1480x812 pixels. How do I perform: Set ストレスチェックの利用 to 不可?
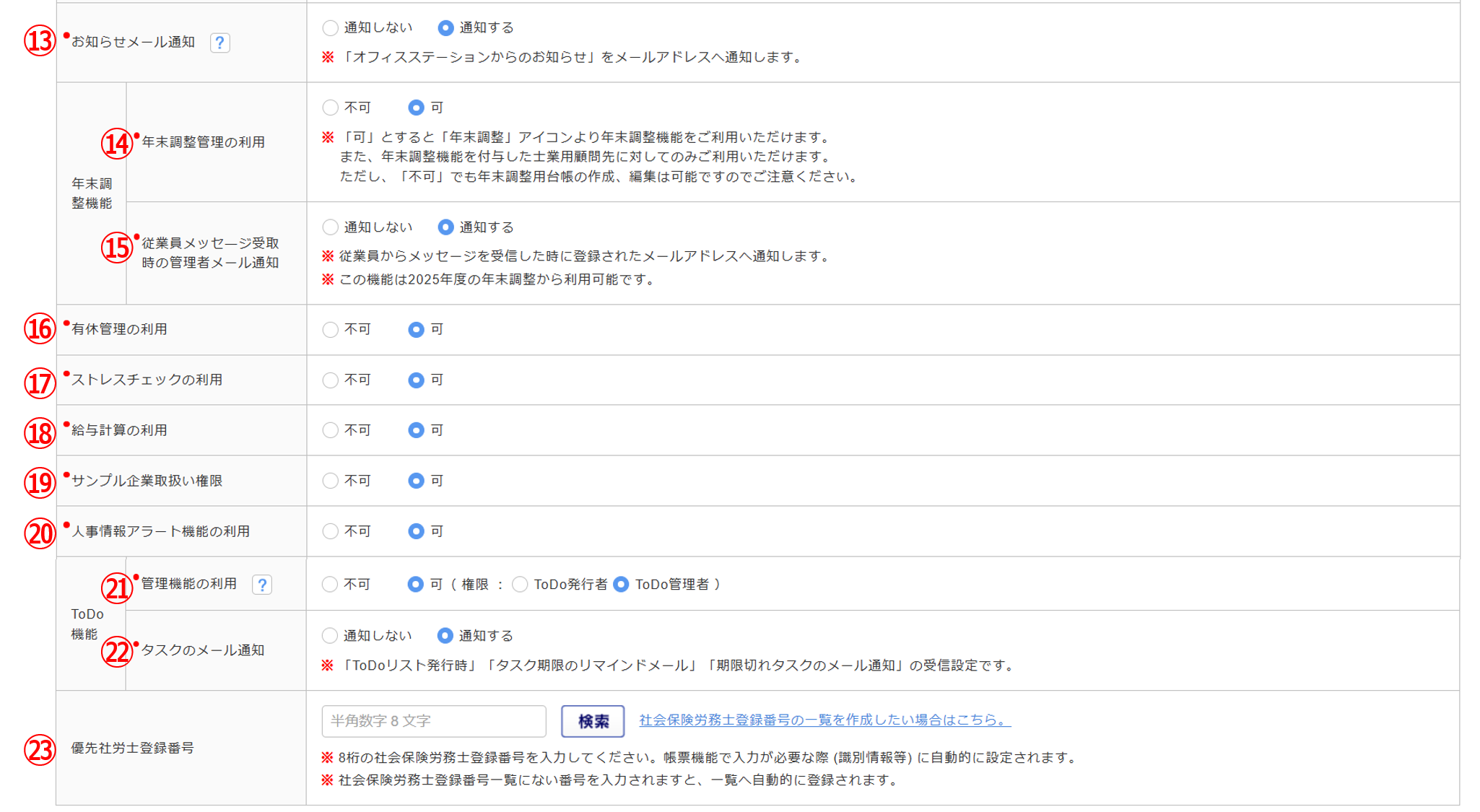(x=331, y=380)
